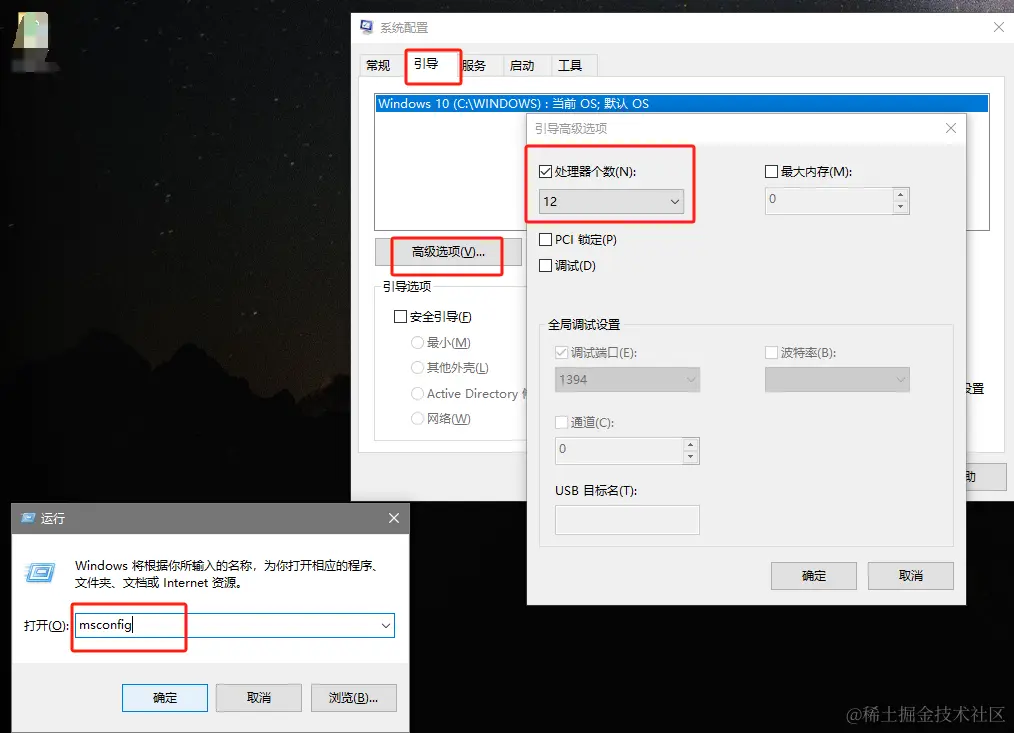Screen dimensions: 1014x733
Task: Switch to the 常规 tab
Action: pyautogui.click(x=378, y=65)
